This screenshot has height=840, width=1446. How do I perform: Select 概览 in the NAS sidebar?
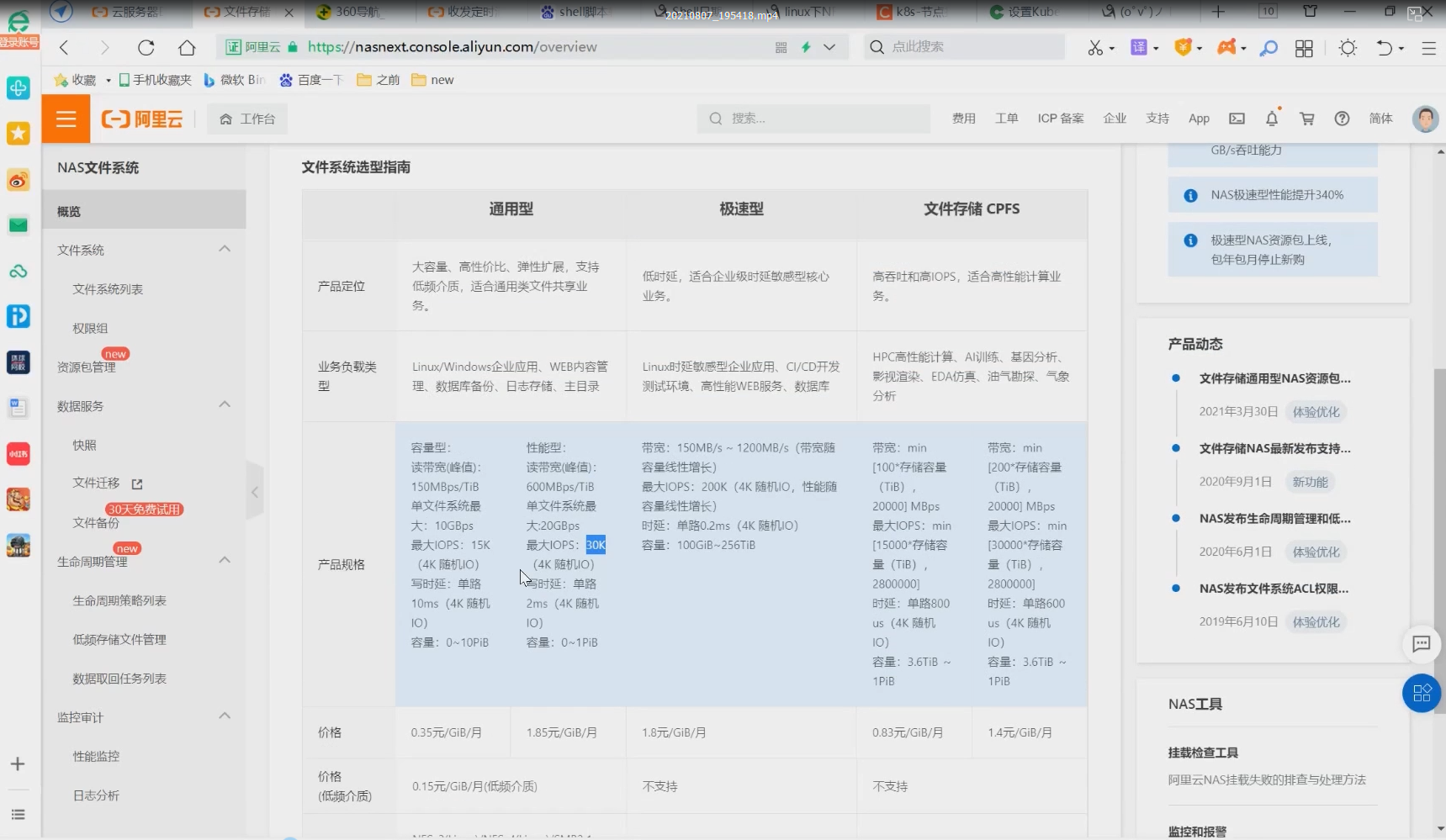[x=144, y=211]
